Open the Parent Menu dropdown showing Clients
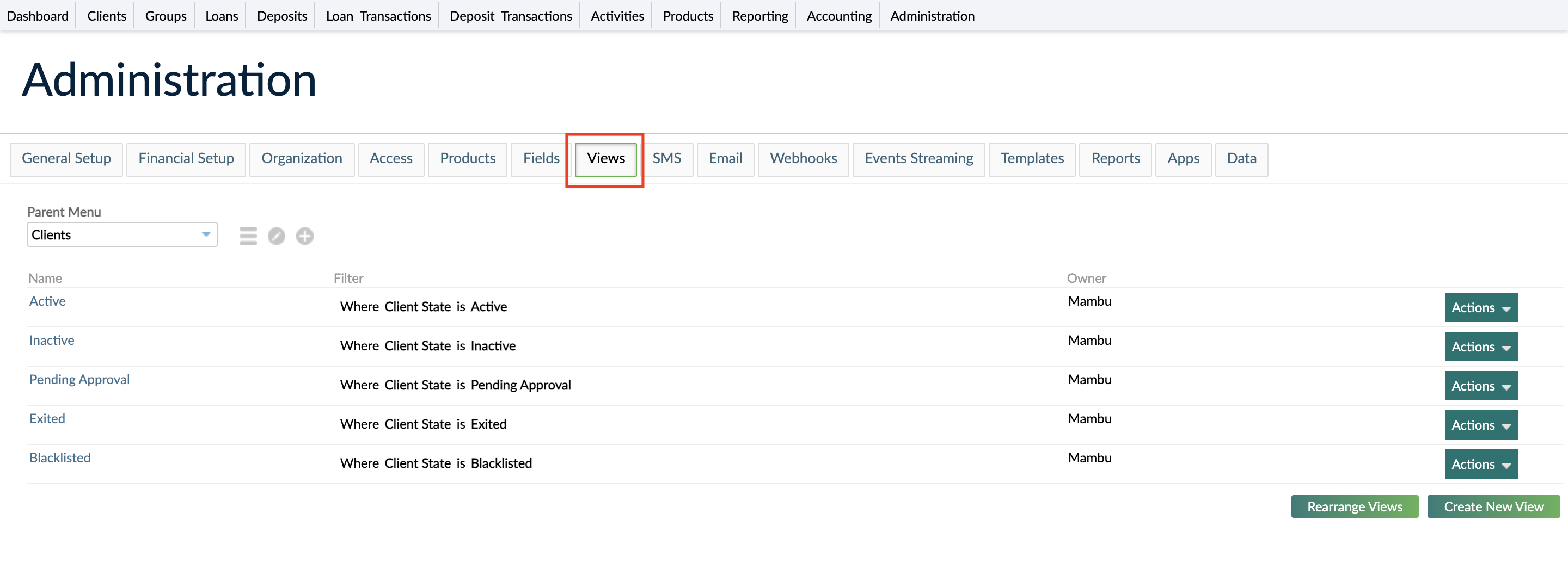The image size is (1568, 569). (x=122, y=234)
